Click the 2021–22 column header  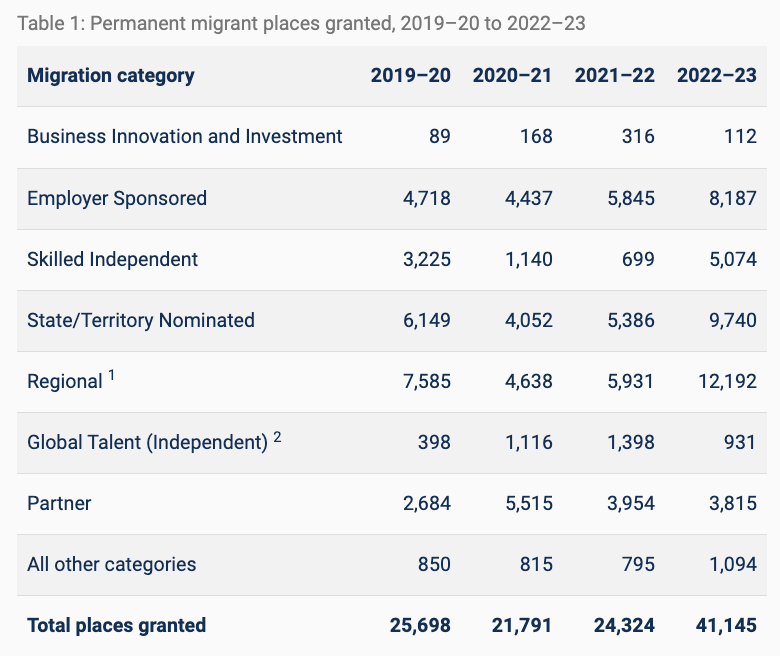[614, 76]
